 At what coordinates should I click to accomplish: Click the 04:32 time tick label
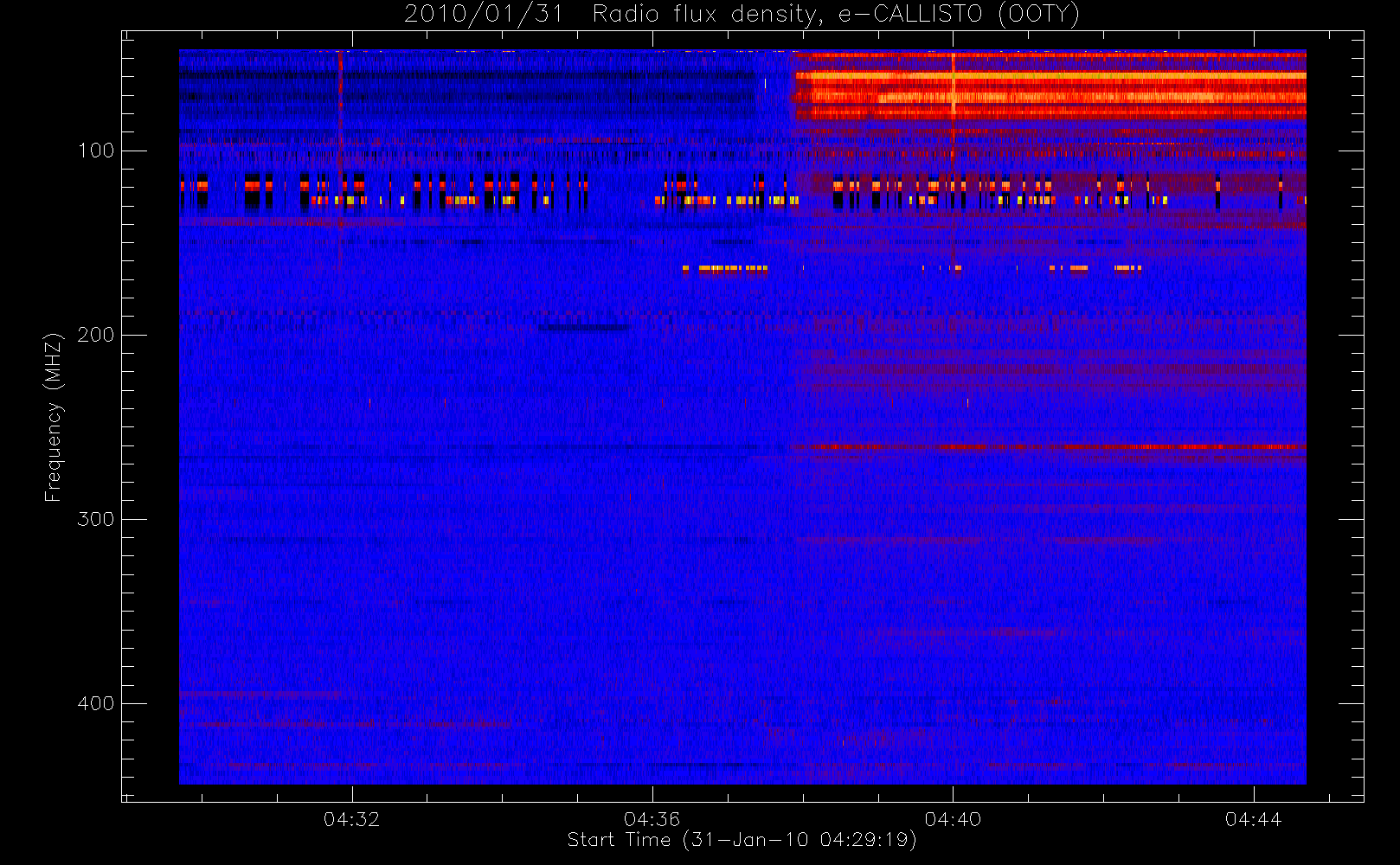[x=351, y=819]
